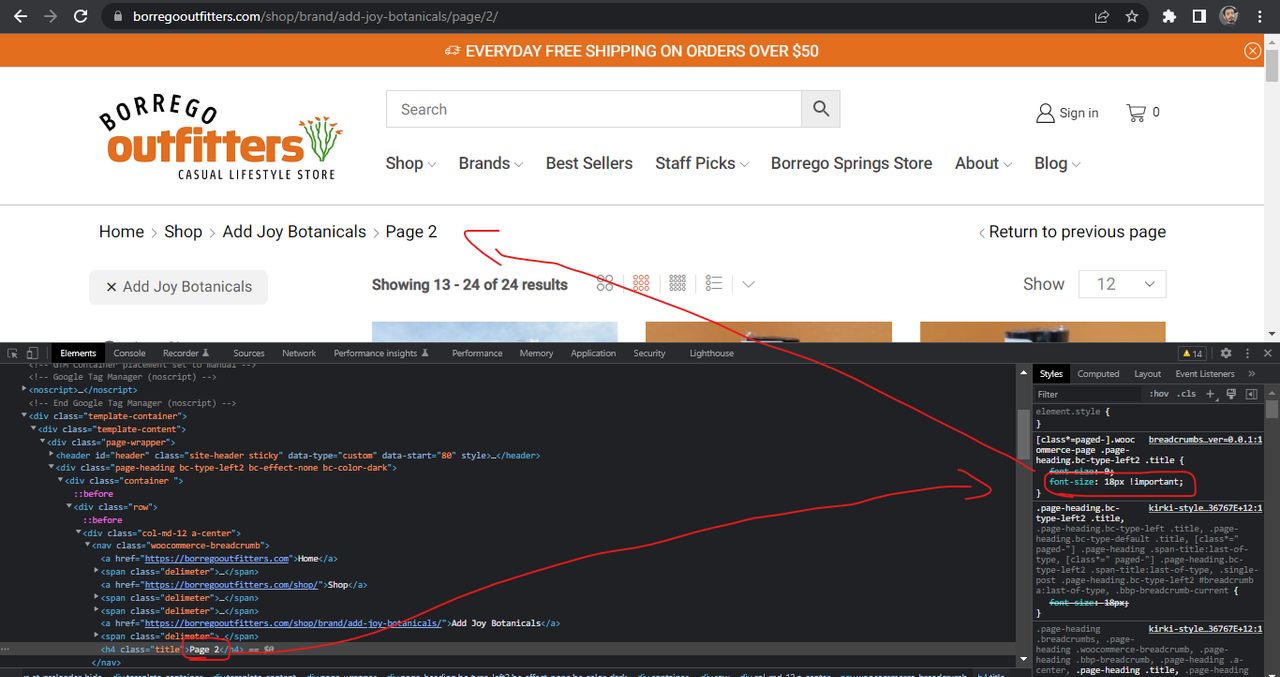This screenshot has height=677, width=1280.
Task: Open Borrego Springs Store link
Action: (x=851, y=163)
